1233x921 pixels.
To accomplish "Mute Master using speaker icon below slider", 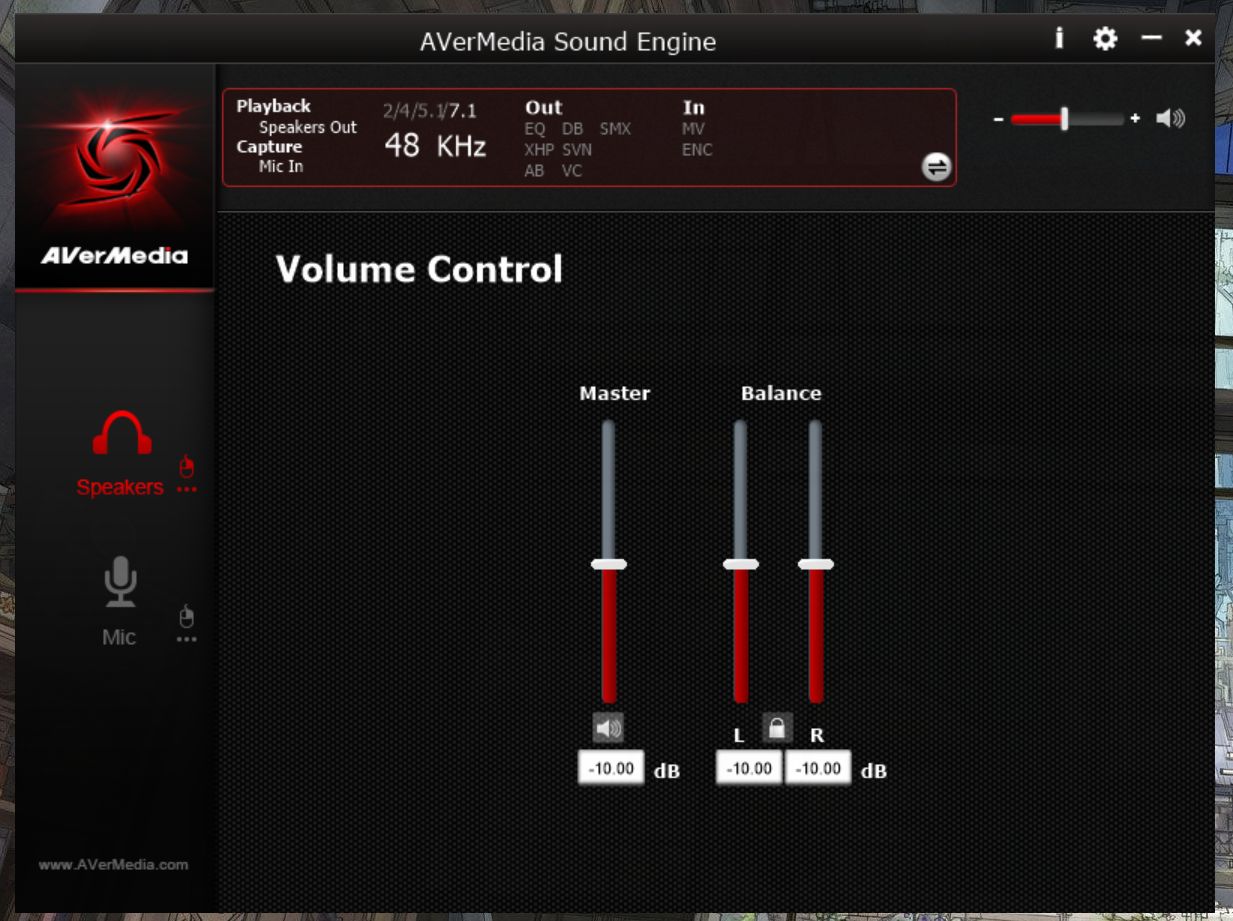I will pyautogui.click(x=608, y=728).
